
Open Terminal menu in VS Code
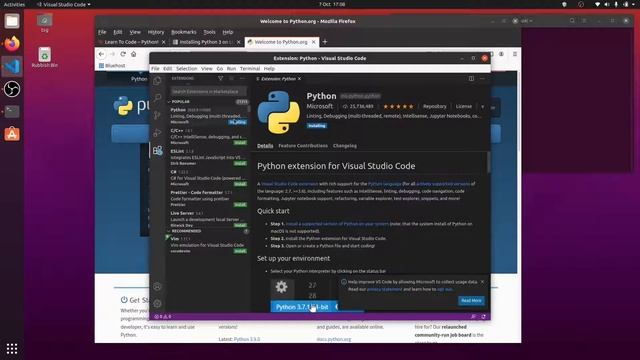click(250, 69)
